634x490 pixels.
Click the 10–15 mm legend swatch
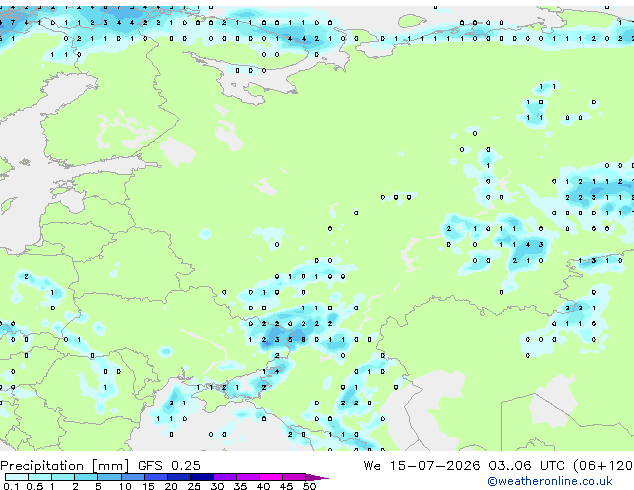tap(132, 477)
